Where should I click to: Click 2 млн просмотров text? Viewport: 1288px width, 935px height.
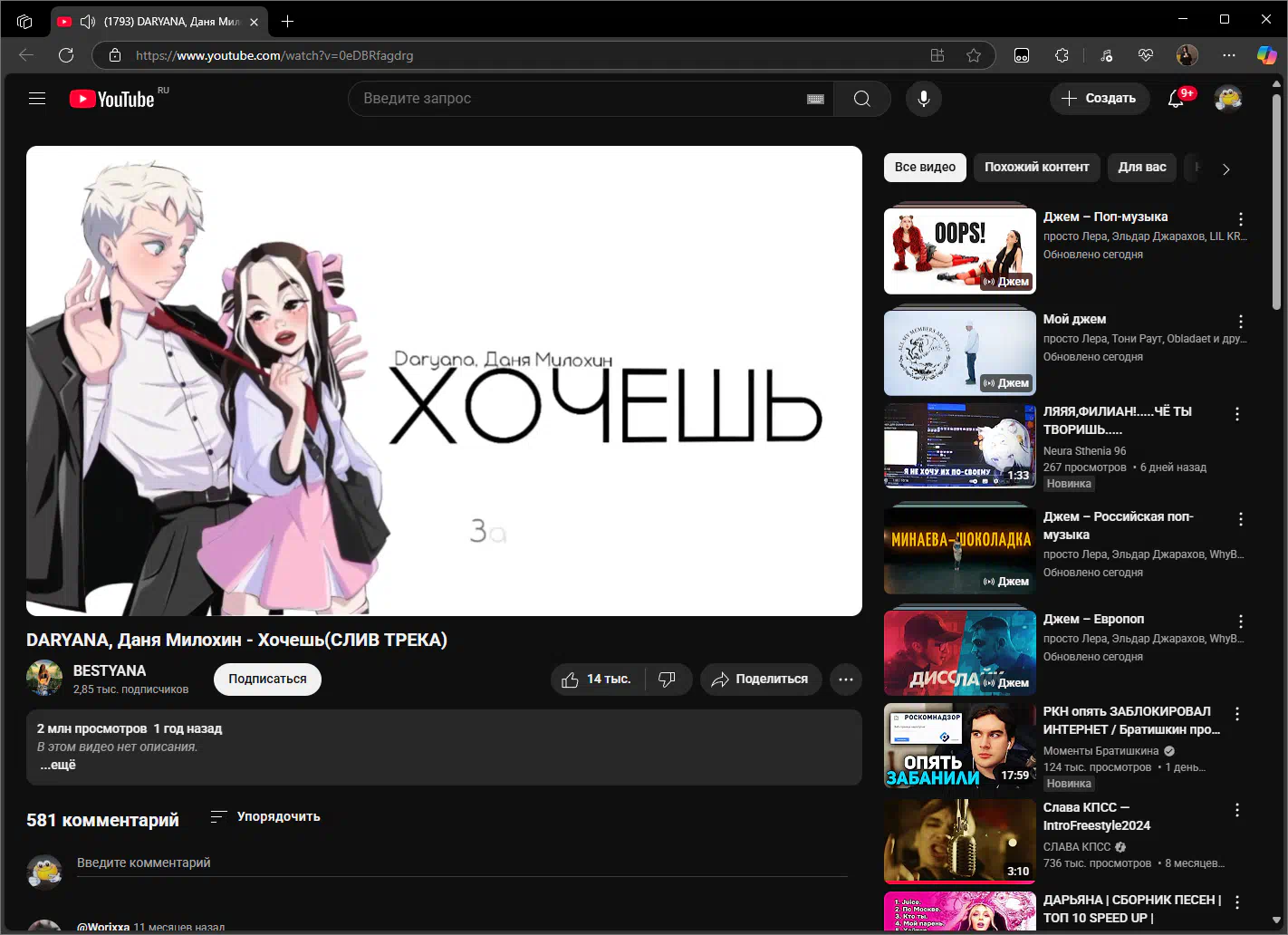coord(91,728)
